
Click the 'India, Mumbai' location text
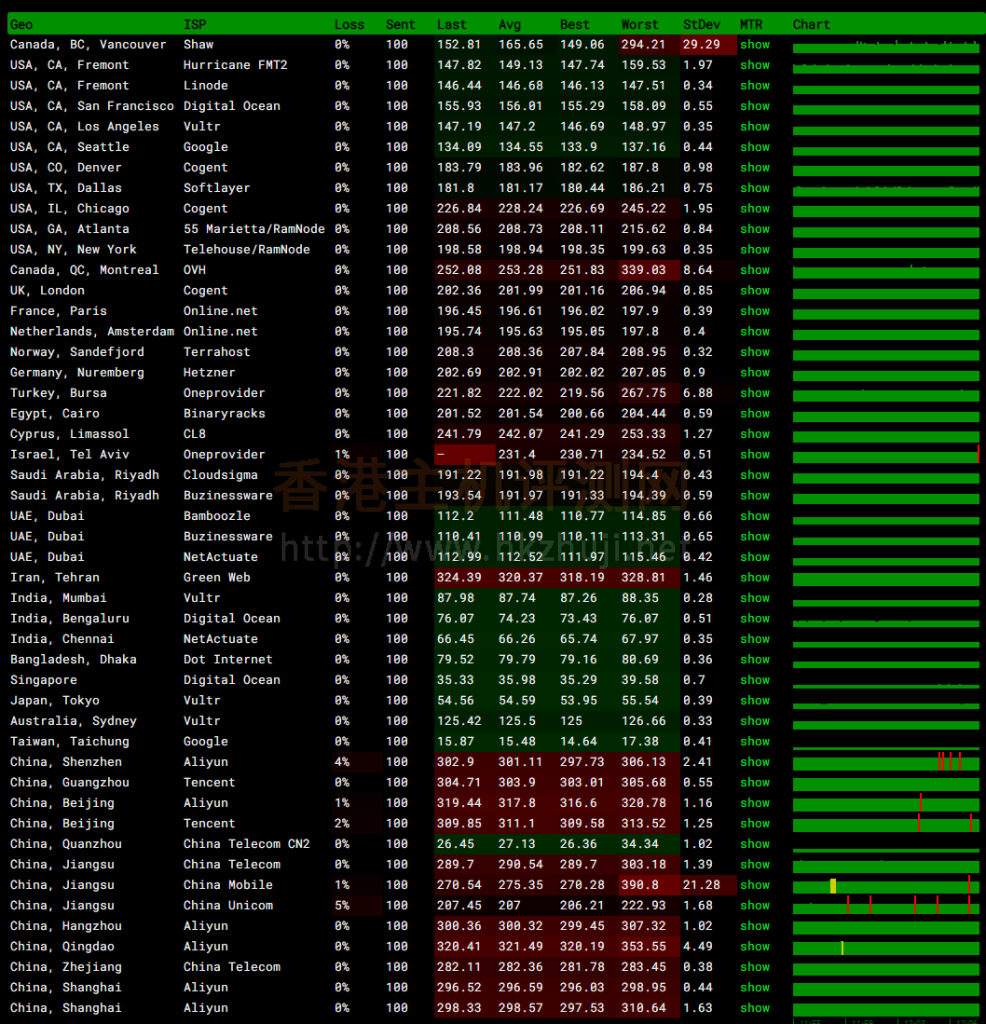pos(58,598)
